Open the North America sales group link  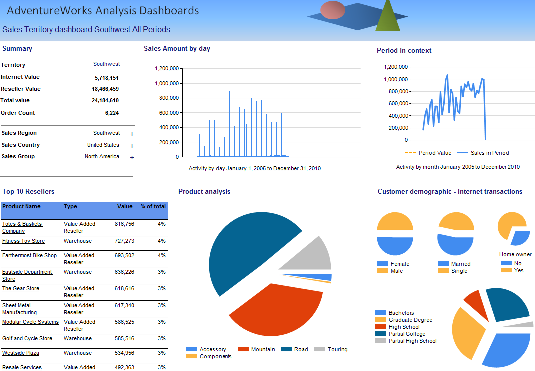click(x=102, y=156)
